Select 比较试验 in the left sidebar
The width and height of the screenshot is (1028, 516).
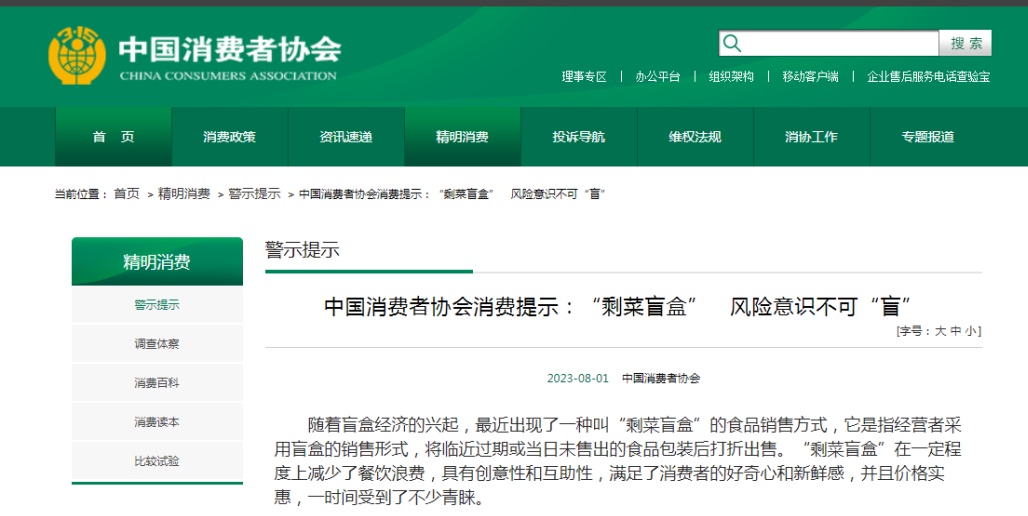tap(157, 461)
